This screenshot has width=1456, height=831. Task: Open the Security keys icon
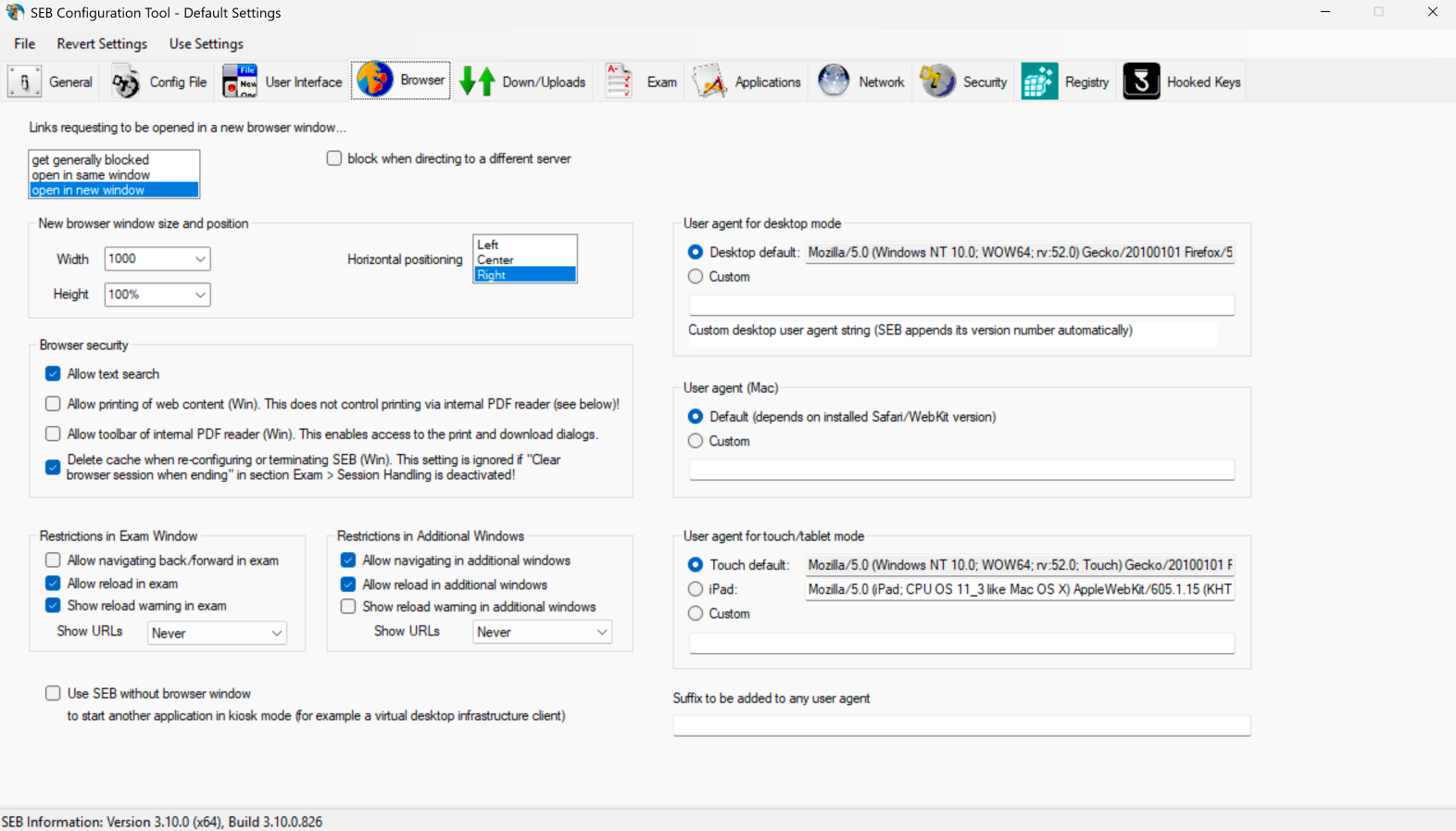[937, 82]
